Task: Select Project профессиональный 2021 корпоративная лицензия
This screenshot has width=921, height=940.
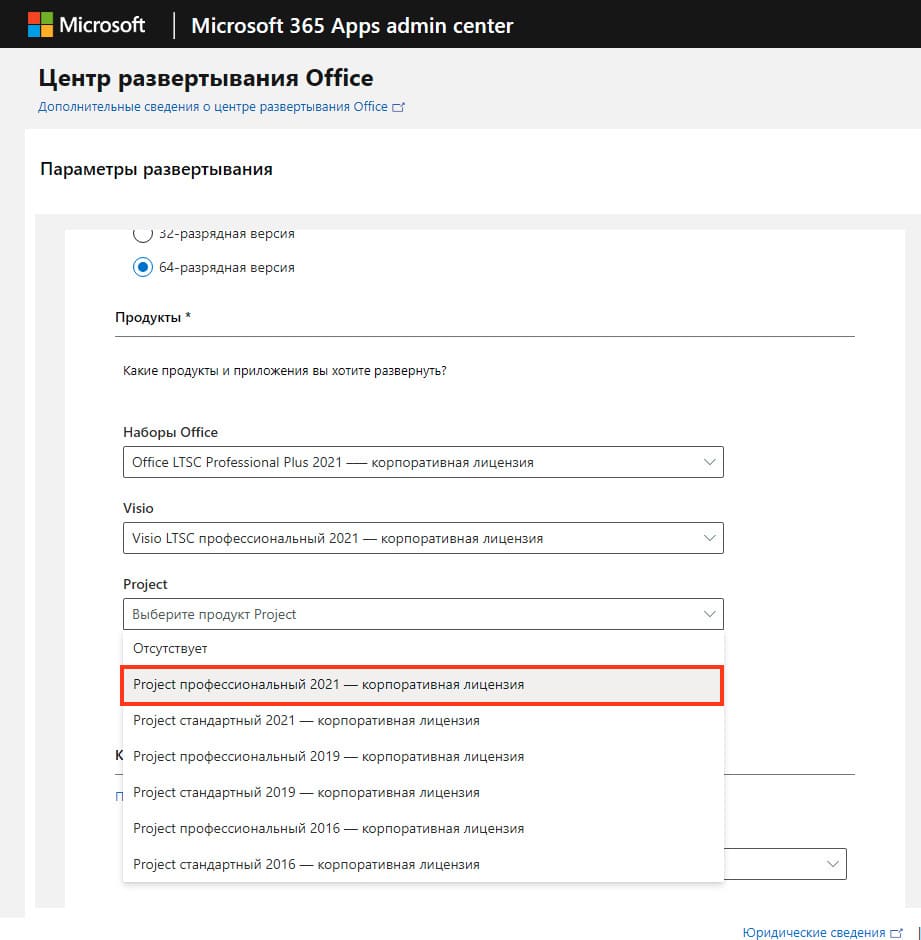Action: [x=422, y=685]
